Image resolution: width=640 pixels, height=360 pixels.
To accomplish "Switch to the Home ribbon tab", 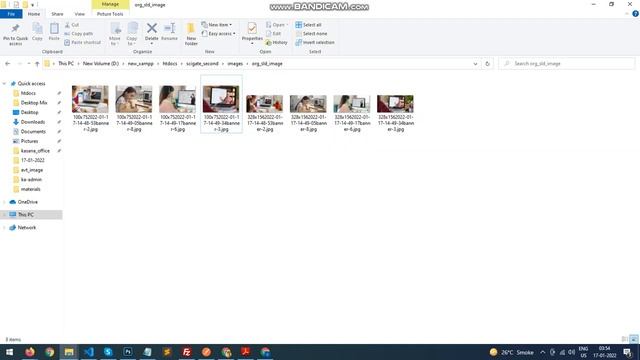I will click(x=34, y=14).
